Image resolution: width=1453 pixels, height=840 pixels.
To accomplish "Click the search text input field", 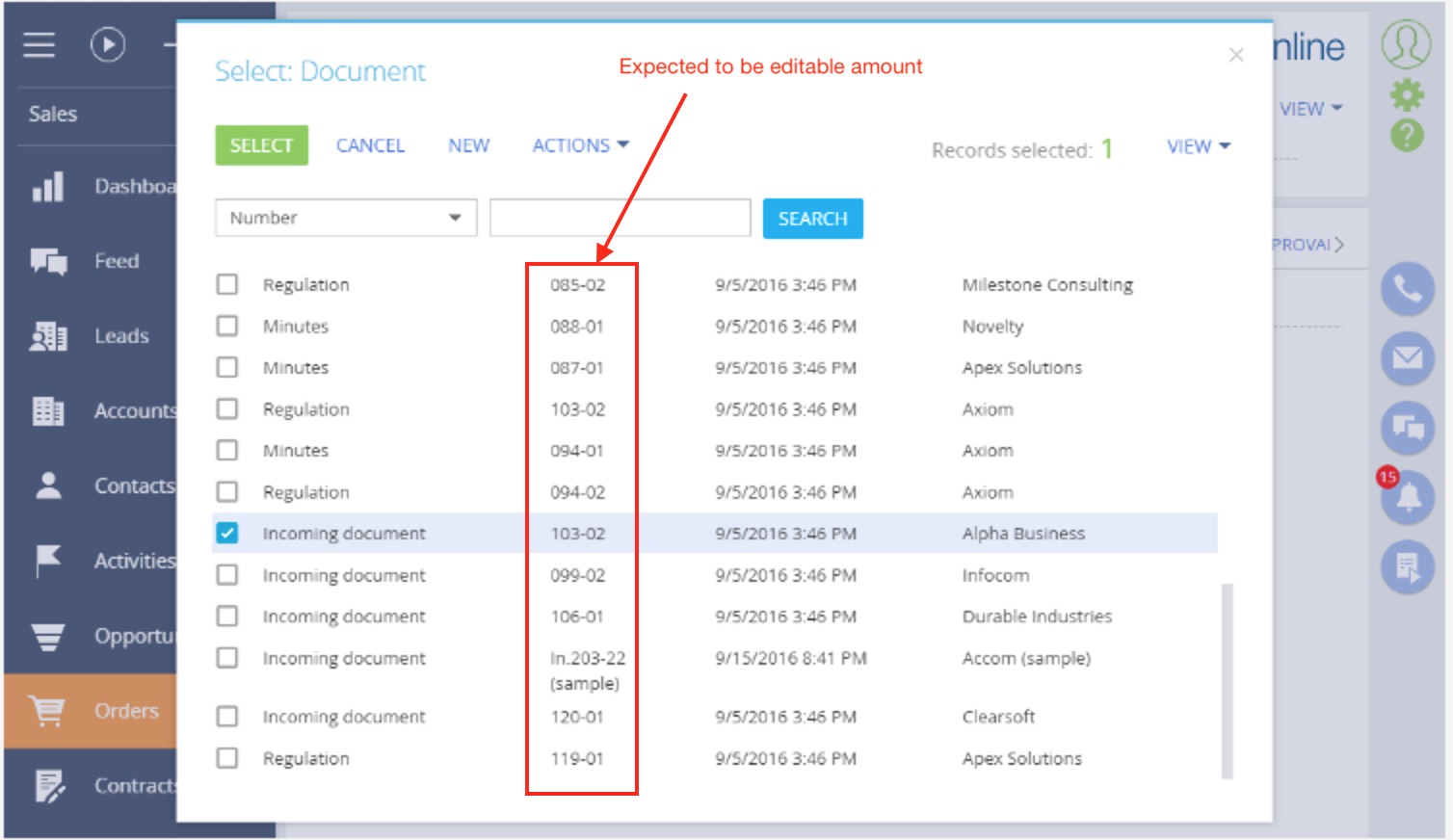I will point(620,218).
